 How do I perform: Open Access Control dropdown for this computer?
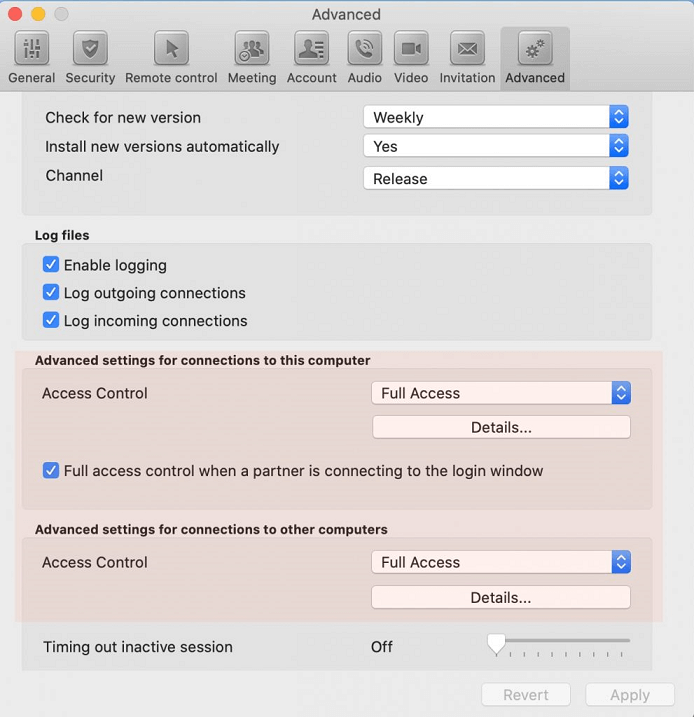[501, 393]
